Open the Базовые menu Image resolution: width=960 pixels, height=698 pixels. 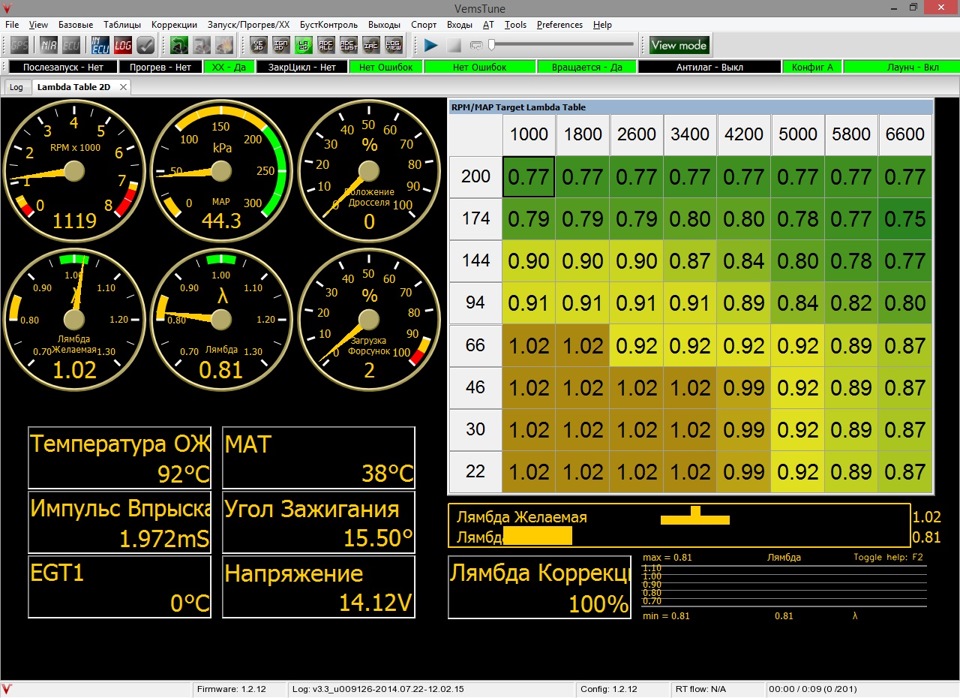coord(75,24)
